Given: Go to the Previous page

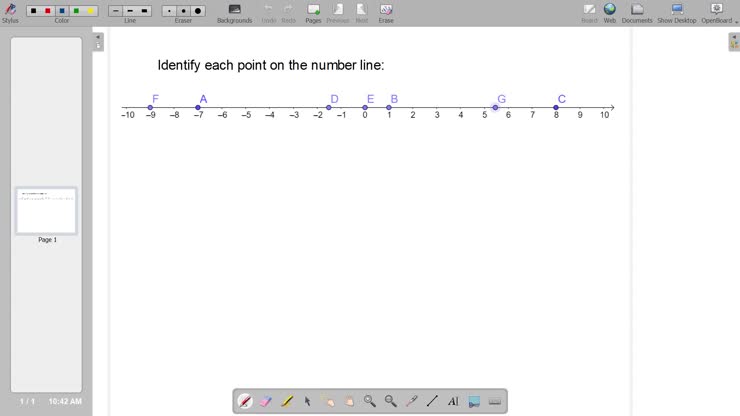Looking at the screenshot, I should (338, 13).
